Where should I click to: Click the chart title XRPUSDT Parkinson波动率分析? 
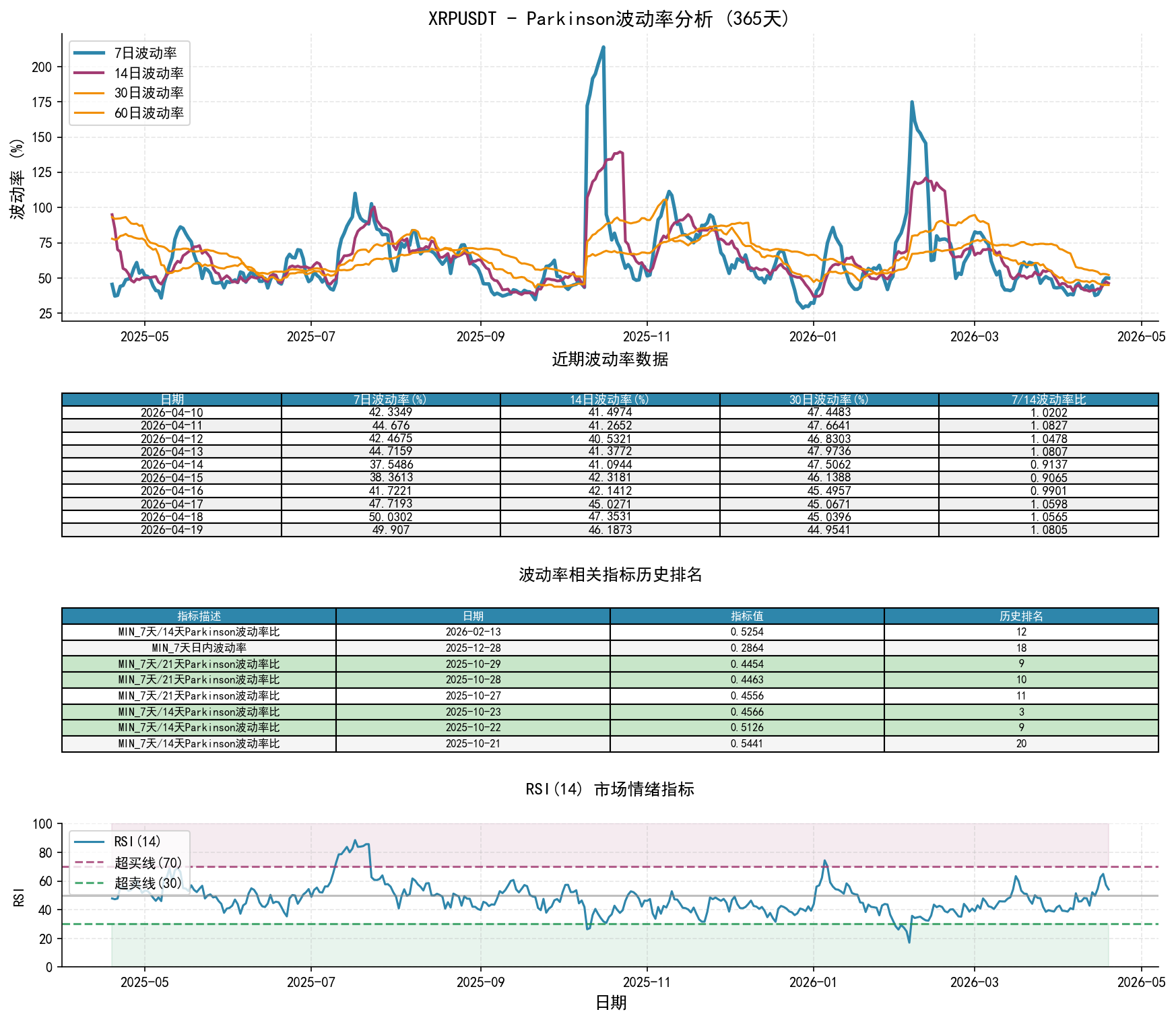click(610, 18)
